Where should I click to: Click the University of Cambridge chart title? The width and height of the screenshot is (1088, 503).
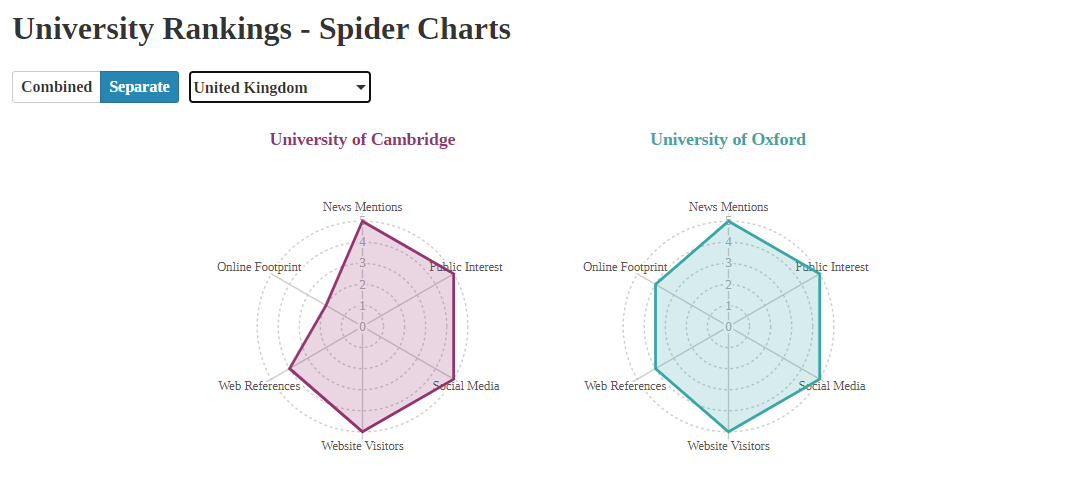tap(362, 139)
